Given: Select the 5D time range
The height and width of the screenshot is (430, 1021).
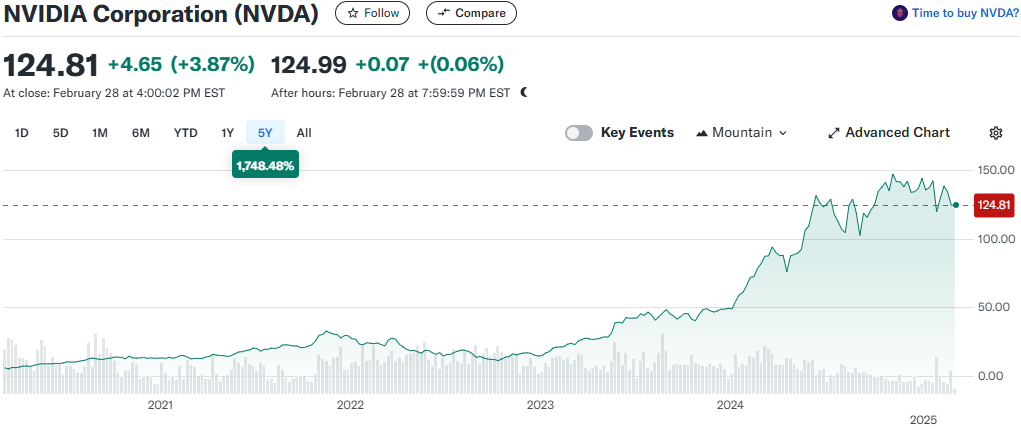Looking at the screenshot, I should click(61, 133).
